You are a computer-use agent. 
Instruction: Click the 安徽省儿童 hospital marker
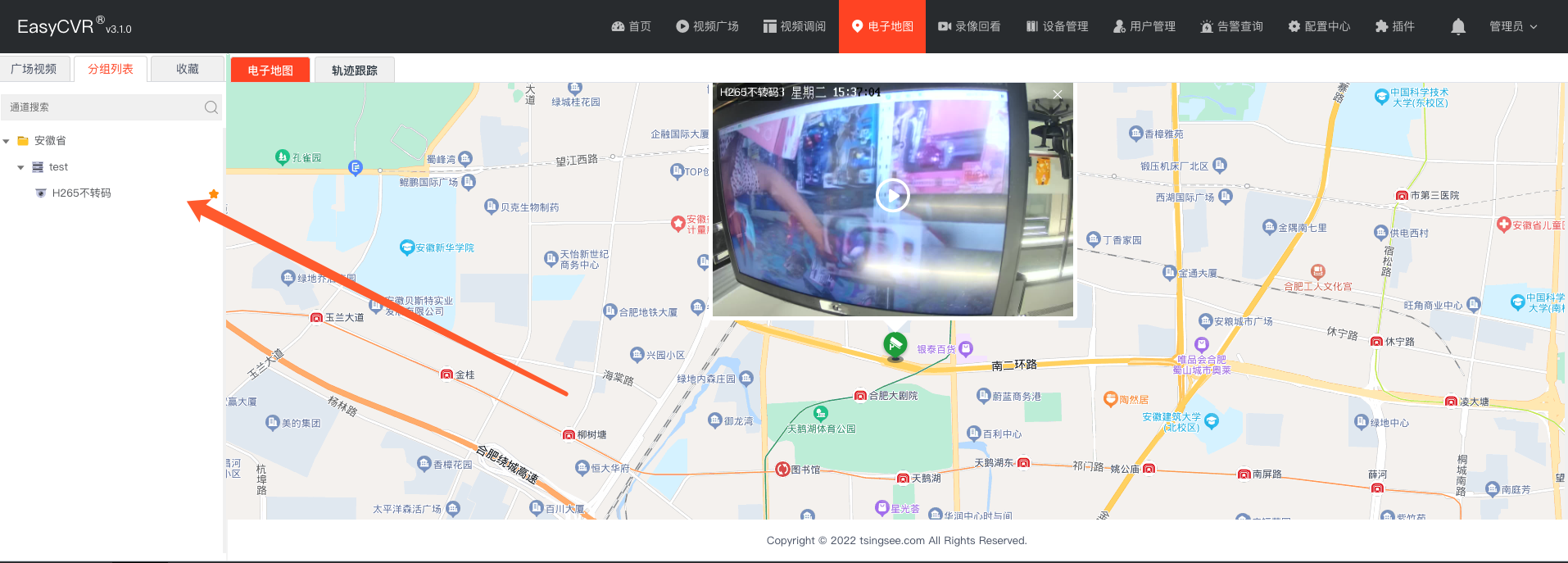[x=1503, y=225]
